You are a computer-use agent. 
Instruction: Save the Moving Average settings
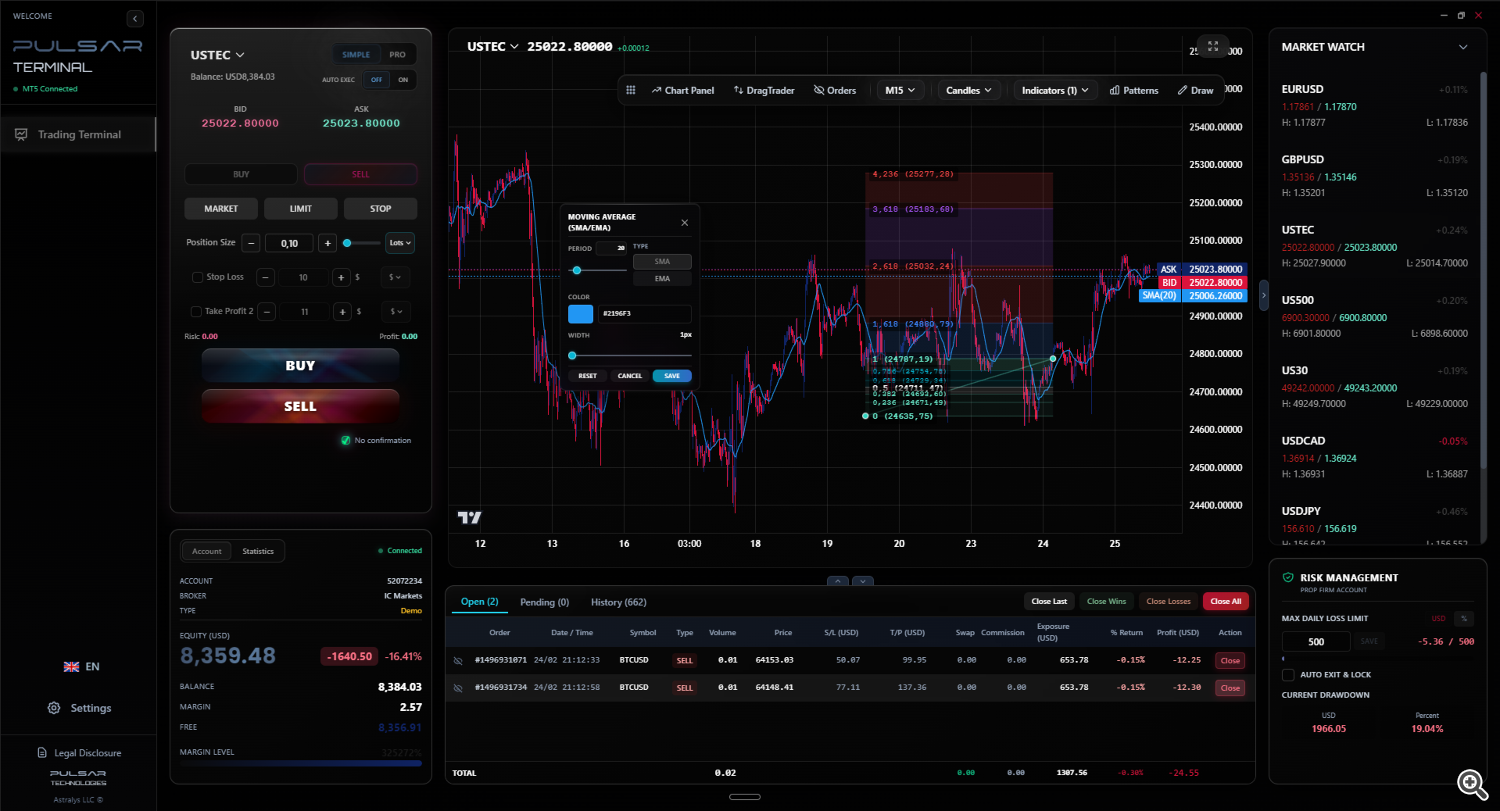click(x=672, y=376)
